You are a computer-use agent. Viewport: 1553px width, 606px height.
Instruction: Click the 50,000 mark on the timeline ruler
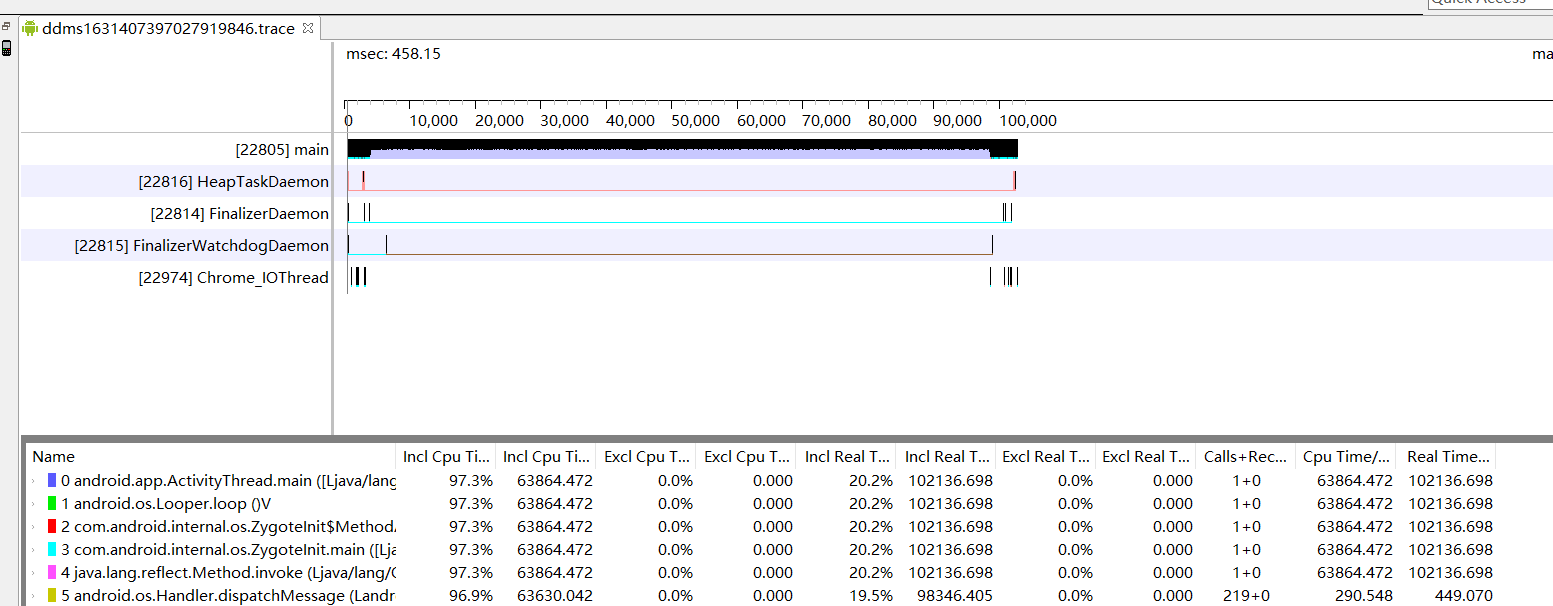(695, 121)
